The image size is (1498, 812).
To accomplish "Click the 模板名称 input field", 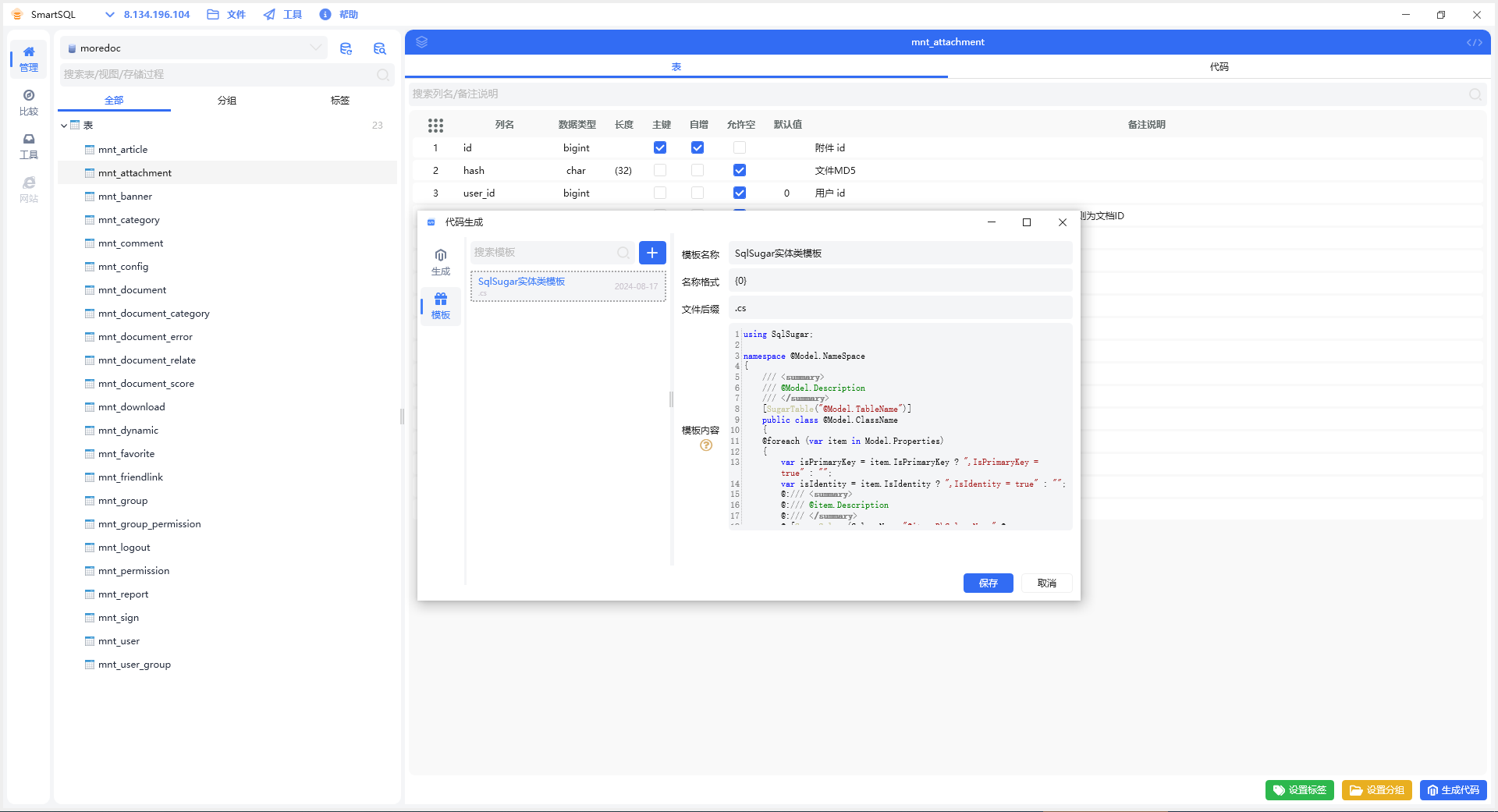I will [900, 254].
